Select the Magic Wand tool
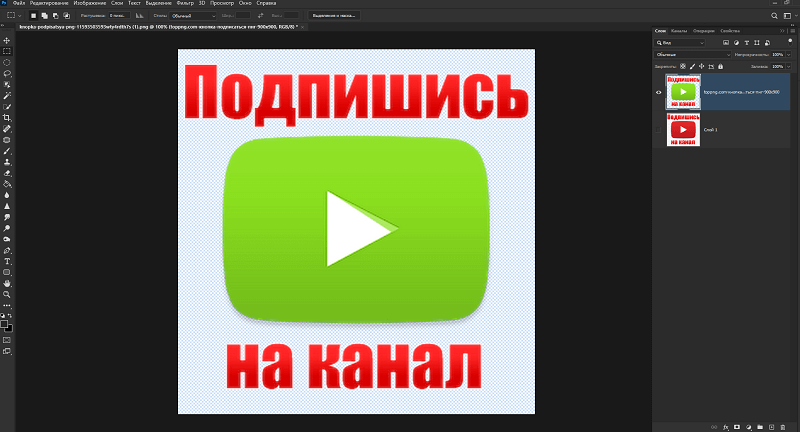 [x=7, y=96]
